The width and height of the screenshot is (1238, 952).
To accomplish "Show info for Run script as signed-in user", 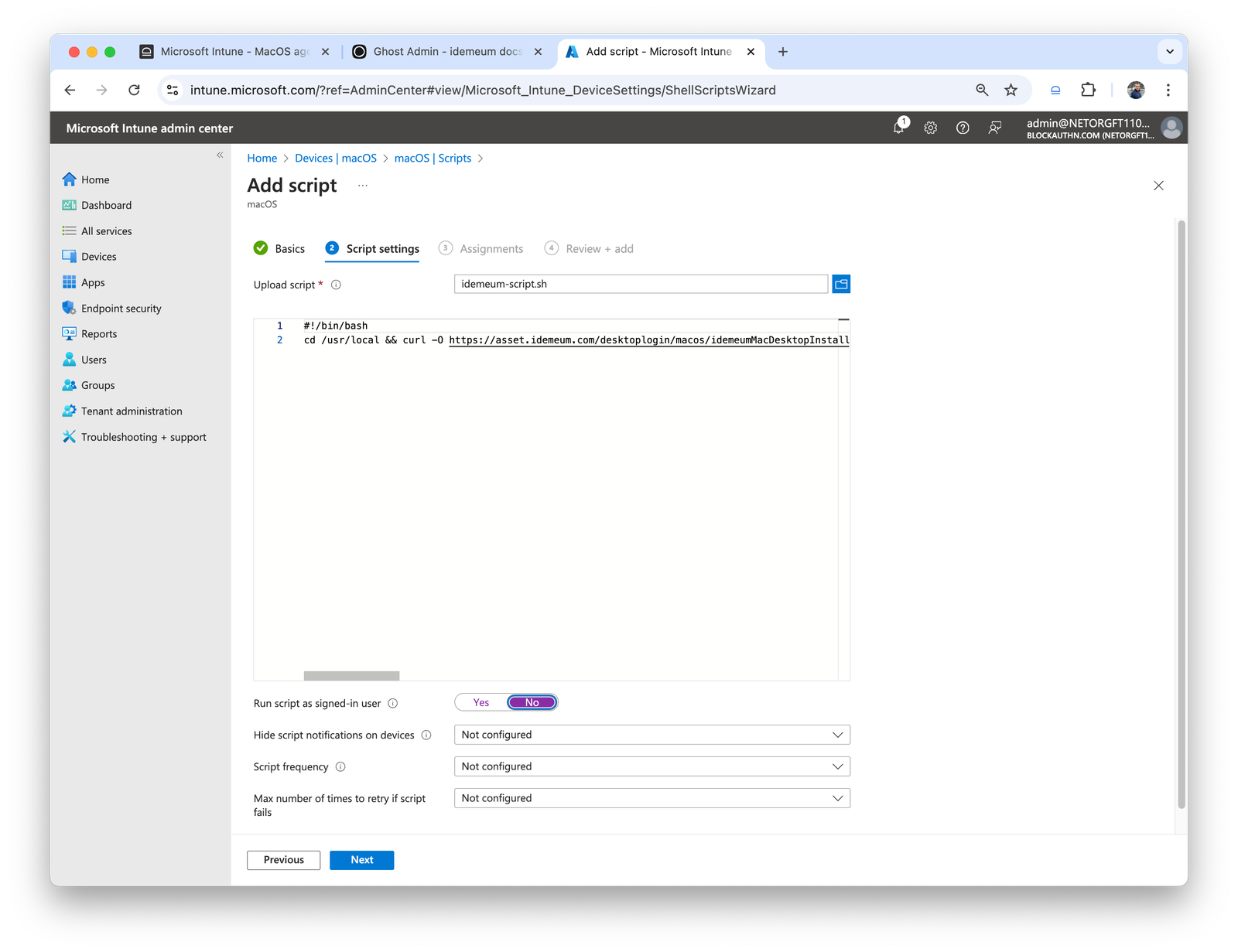I will point(392,703).
